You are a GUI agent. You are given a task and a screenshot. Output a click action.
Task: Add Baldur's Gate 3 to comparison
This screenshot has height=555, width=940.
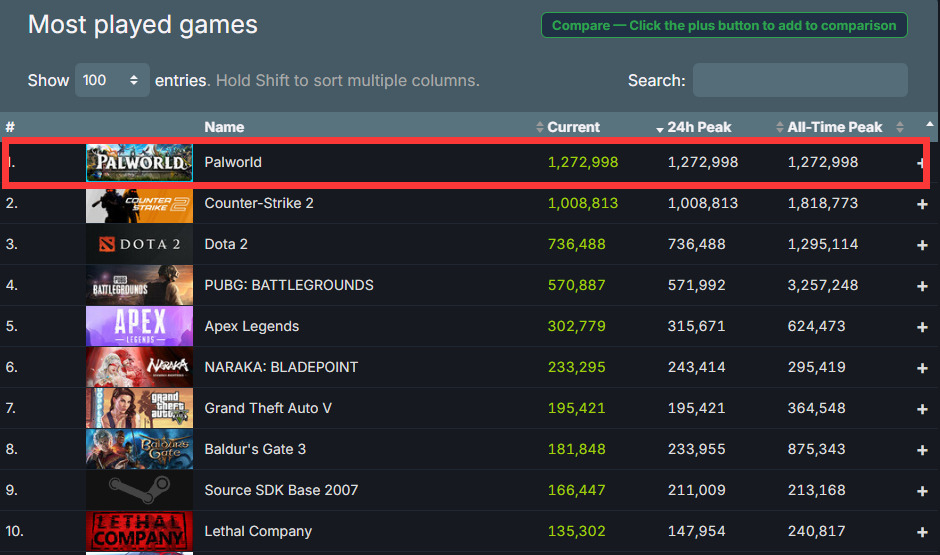click(922, 450)
